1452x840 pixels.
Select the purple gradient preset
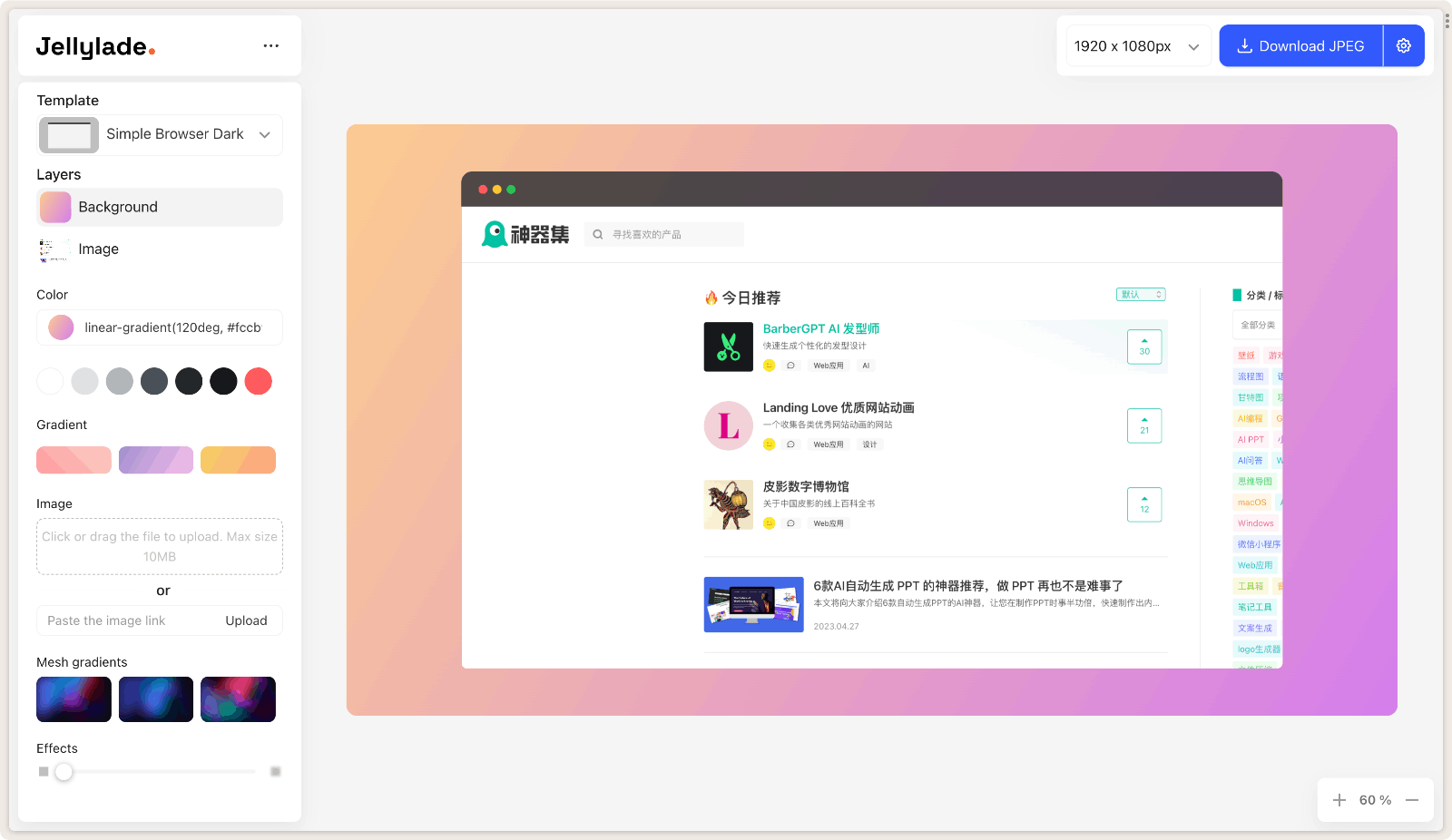pyautogui.click(x=155, y=460)
